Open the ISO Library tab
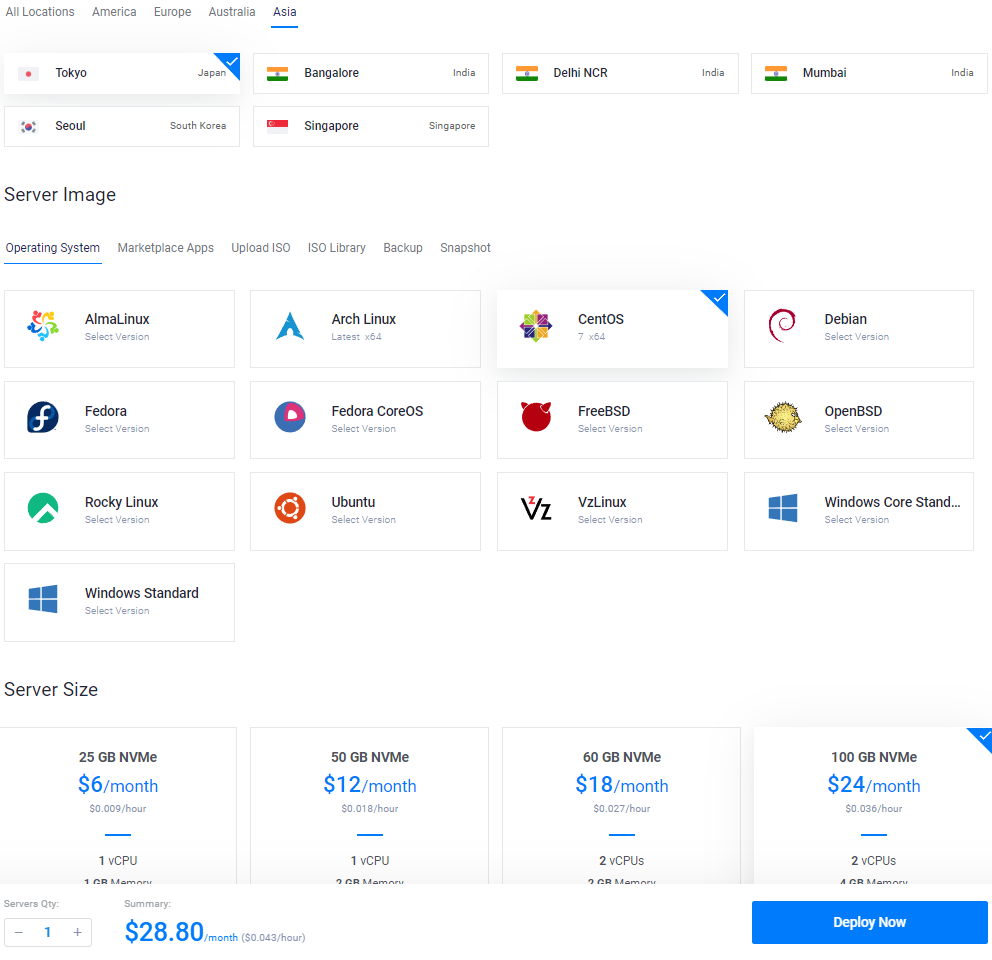The height and width of the screenshot is (960, 992). [337, 248]
